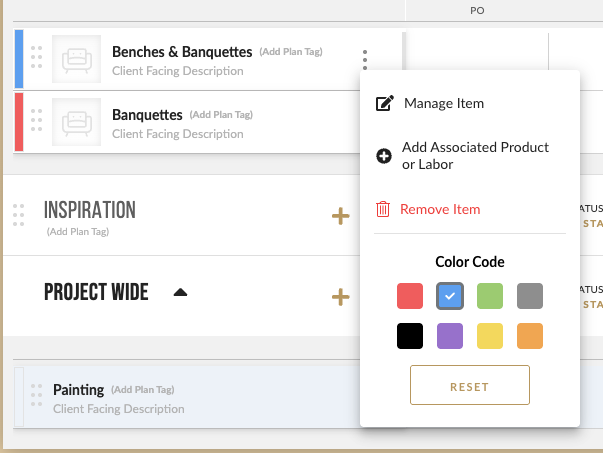Edit Banquettes client facing description

[x=178, y=134]
